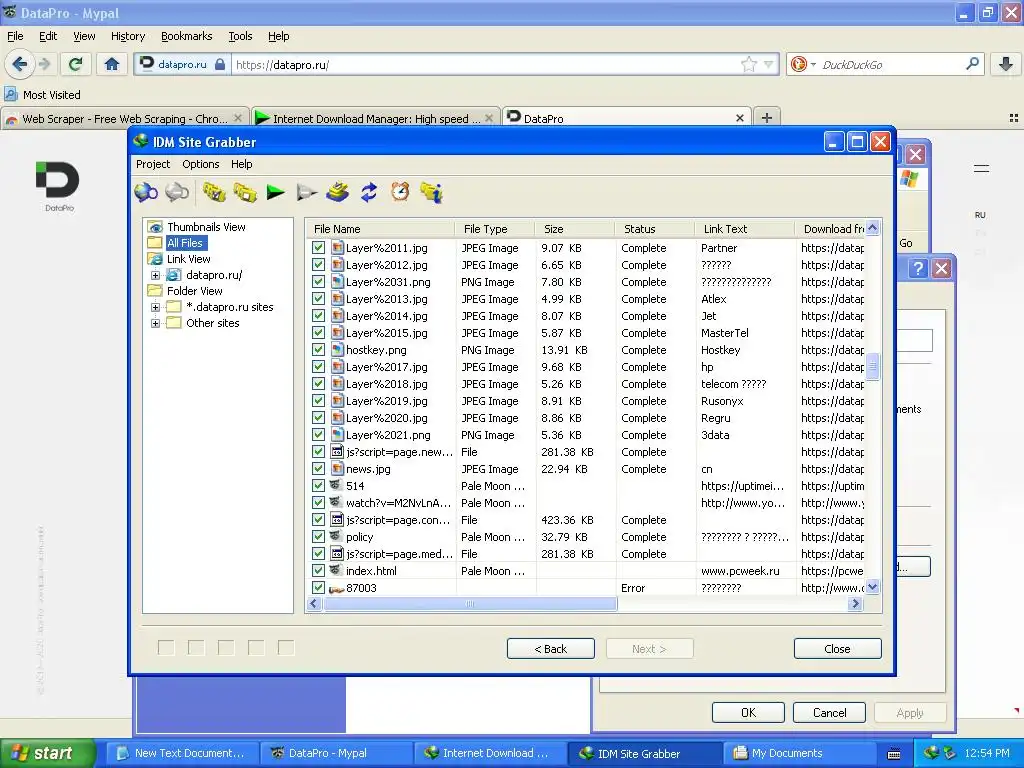Screen dimensions: 1024x768
Task: Uncheck the policy row checkbox
Action: (318, 537)
